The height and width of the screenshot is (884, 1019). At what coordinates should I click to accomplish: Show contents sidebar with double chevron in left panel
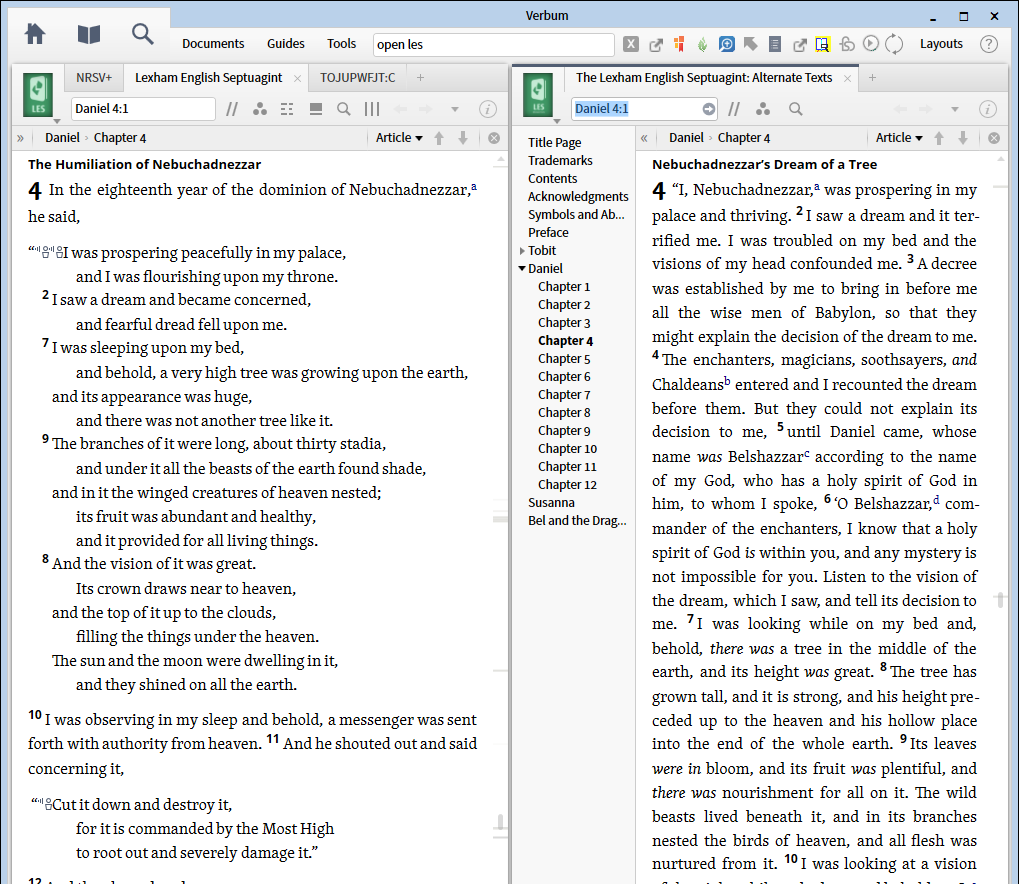point(20,138)
